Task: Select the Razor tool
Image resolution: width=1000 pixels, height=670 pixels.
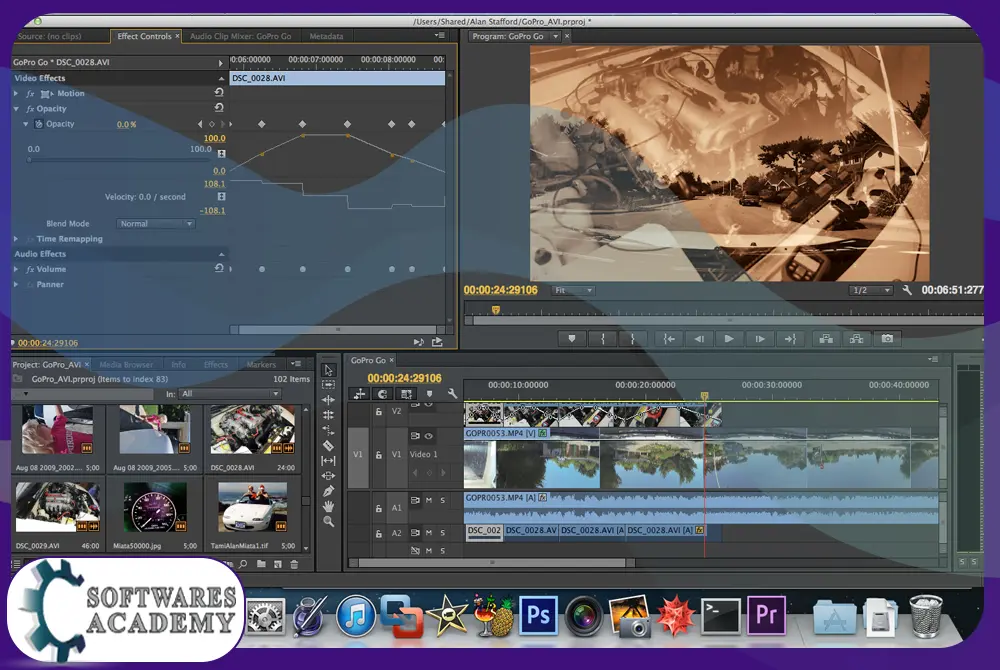Action: [328, 446]
